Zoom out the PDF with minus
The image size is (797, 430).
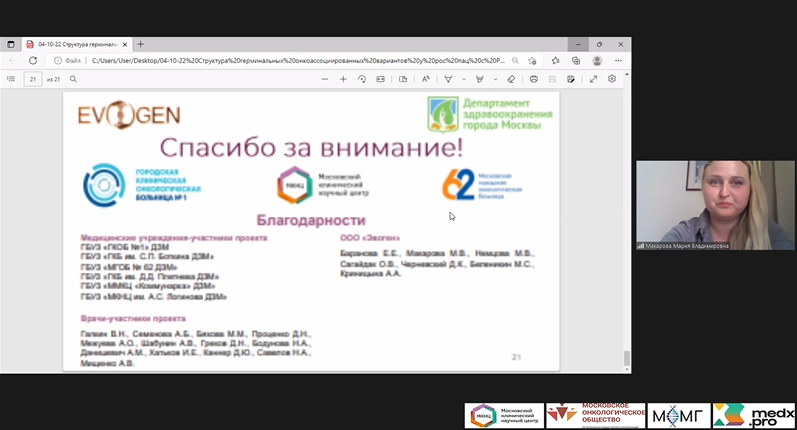[x=325, y=79]
